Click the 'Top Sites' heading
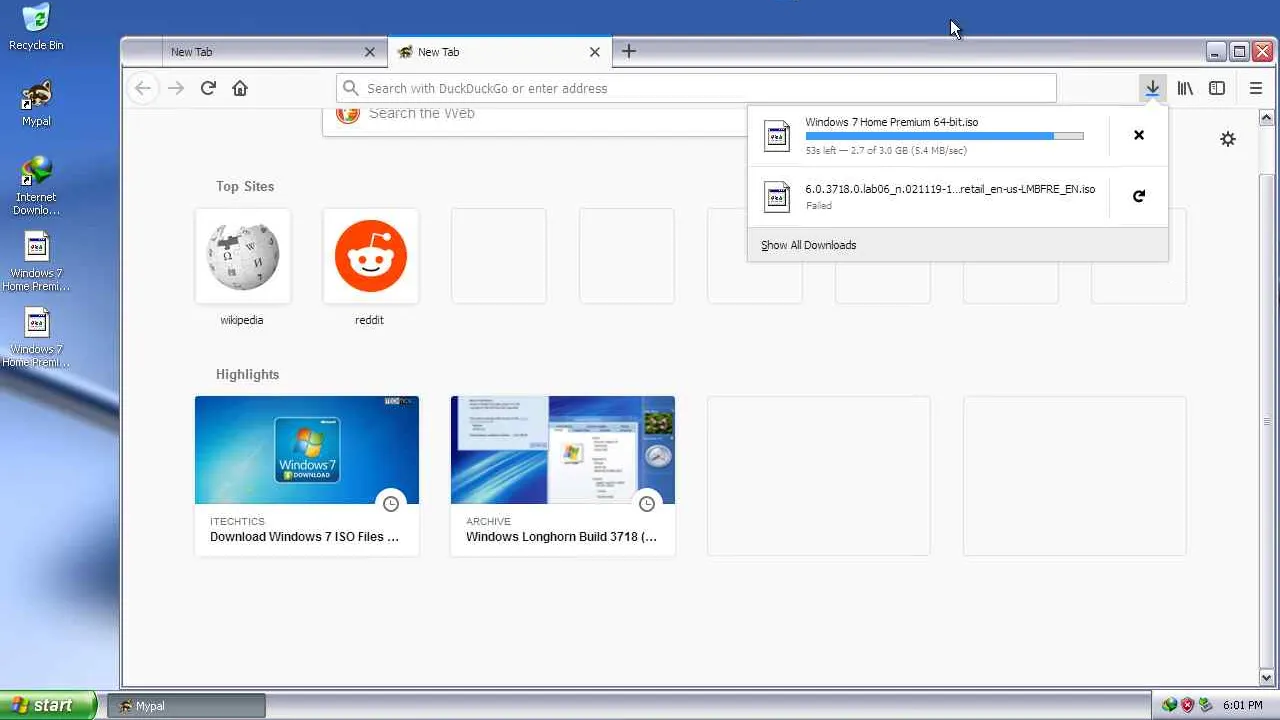Viewport: 1280px width, 720px height. (245, 186)
